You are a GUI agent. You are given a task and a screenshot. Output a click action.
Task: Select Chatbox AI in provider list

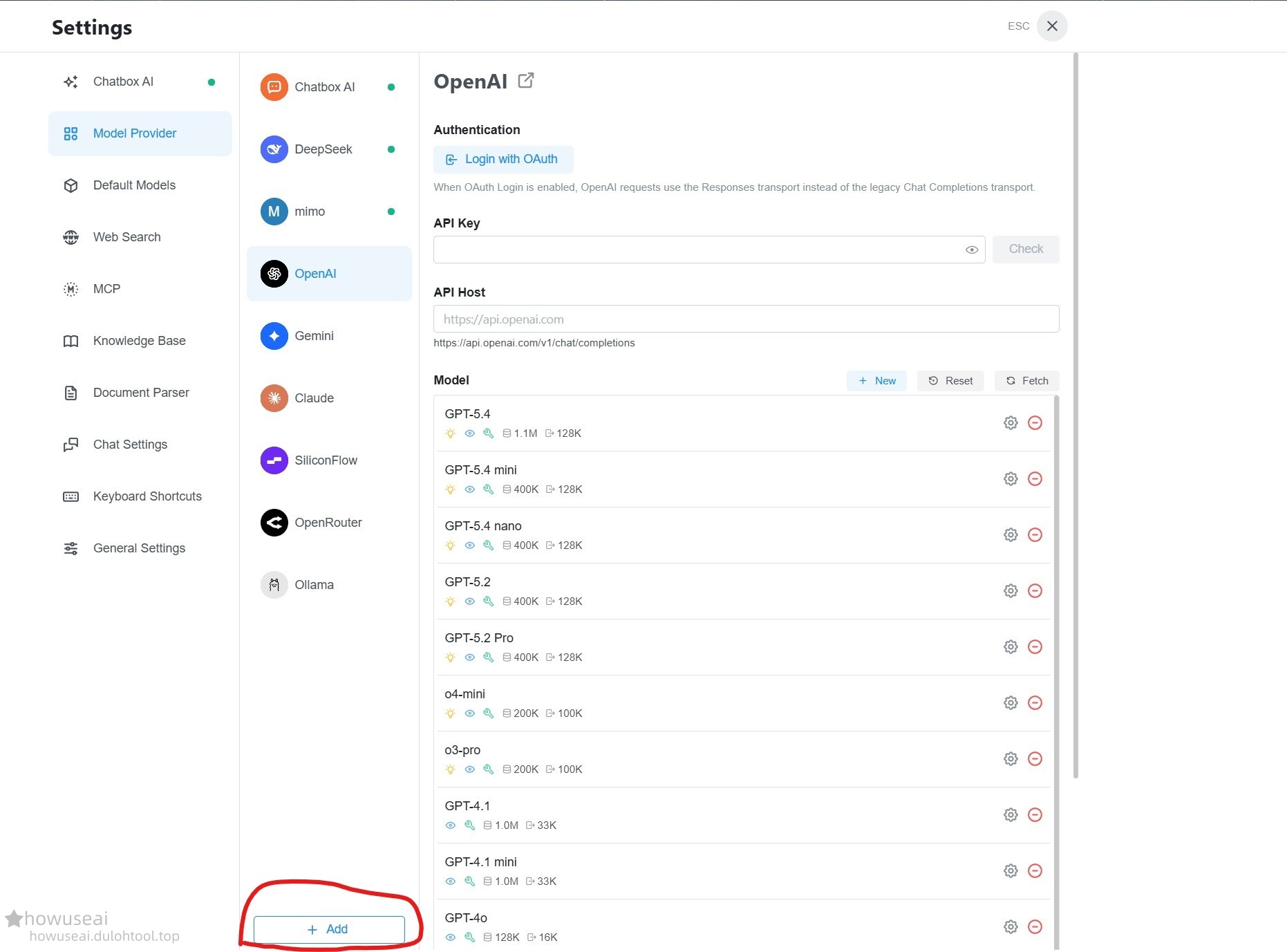(329, 87)
